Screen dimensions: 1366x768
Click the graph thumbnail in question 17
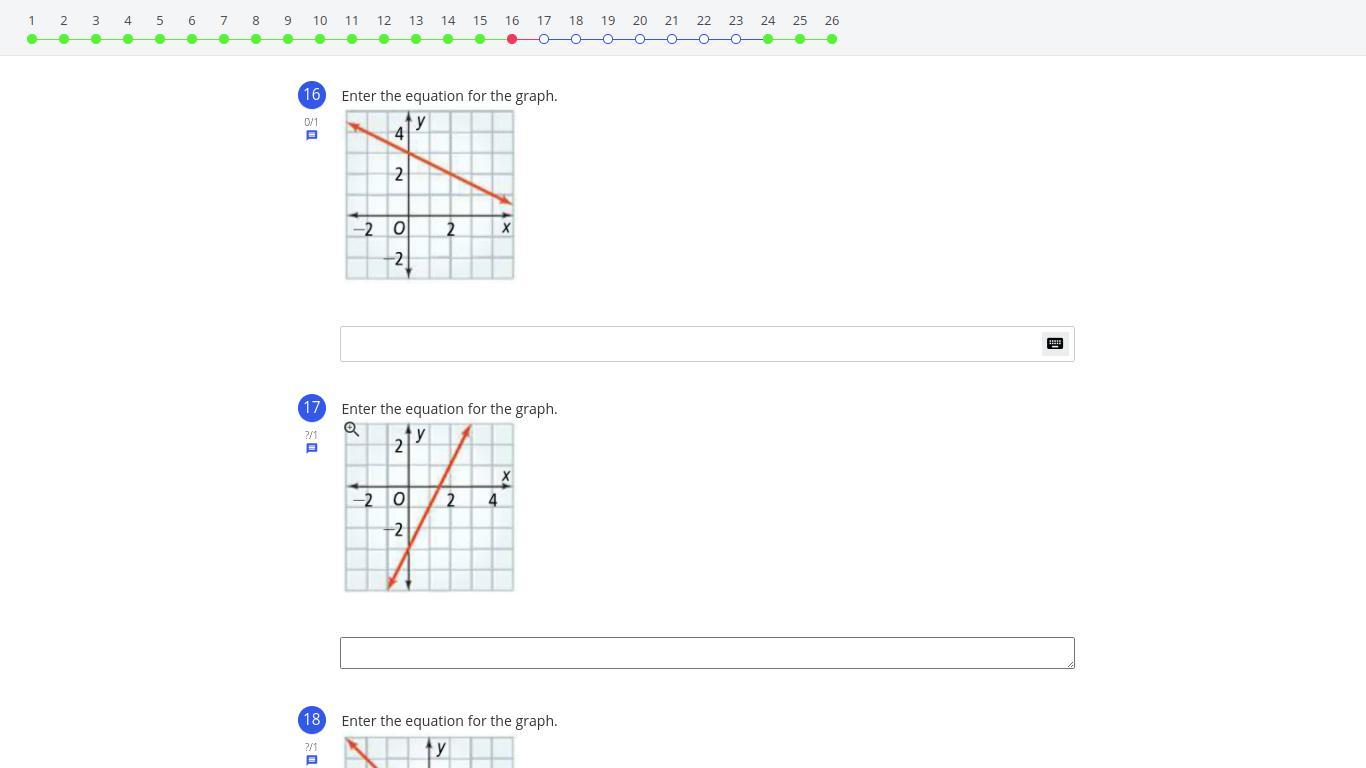coord(430,508)
